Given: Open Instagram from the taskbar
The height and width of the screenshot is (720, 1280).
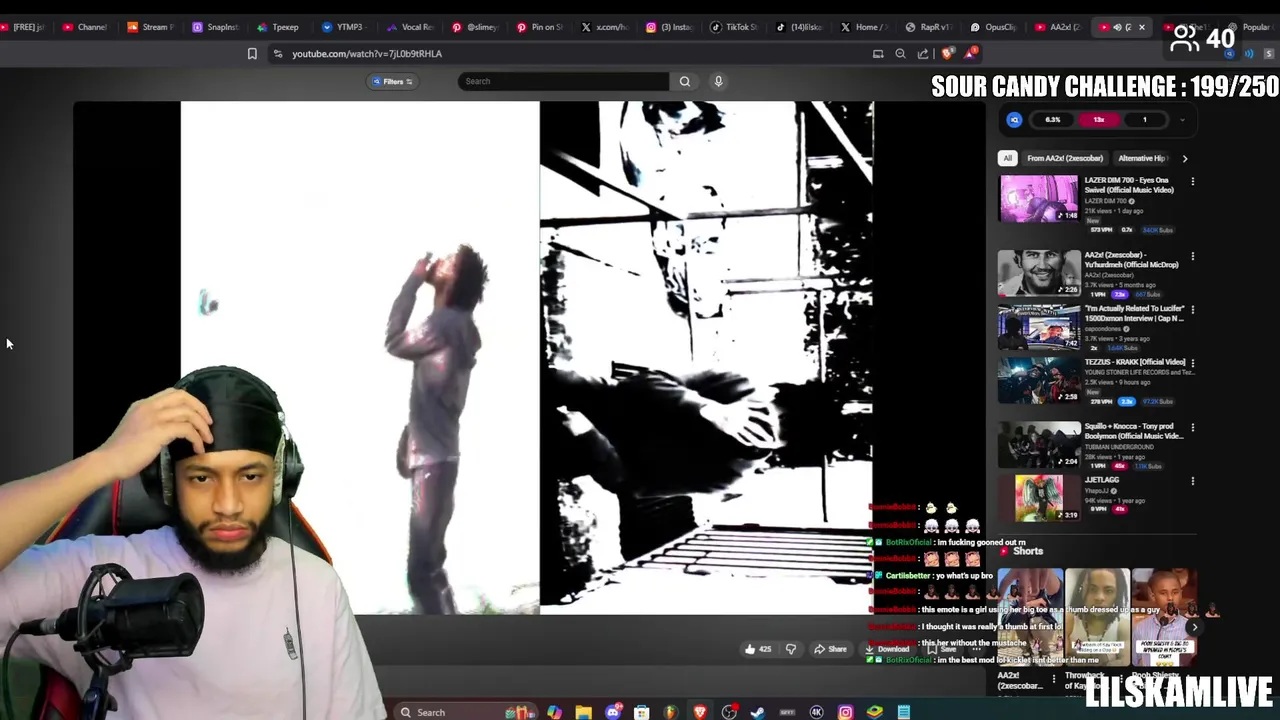Looking at the screenshot, I should pos(845,712).
